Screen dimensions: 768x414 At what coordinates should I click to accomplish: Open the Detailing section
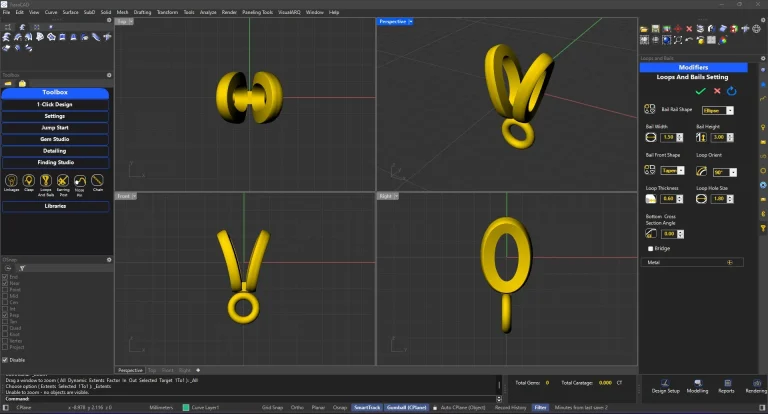click(x=55, y=151)
